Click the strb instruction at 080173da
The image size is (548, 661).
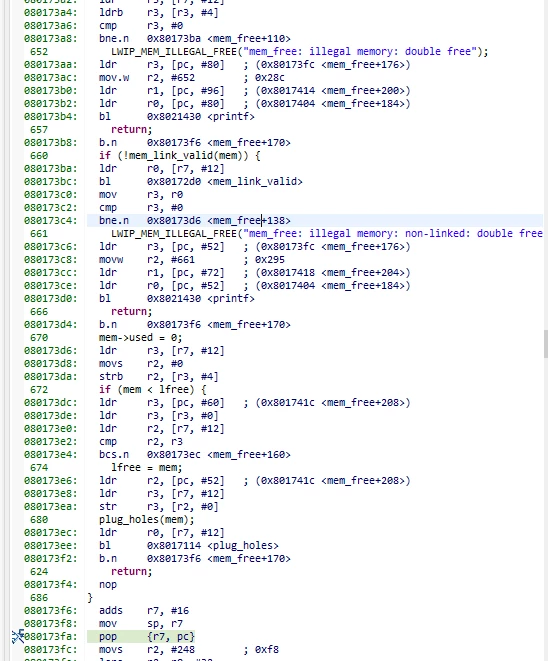(x=159, y=377)
